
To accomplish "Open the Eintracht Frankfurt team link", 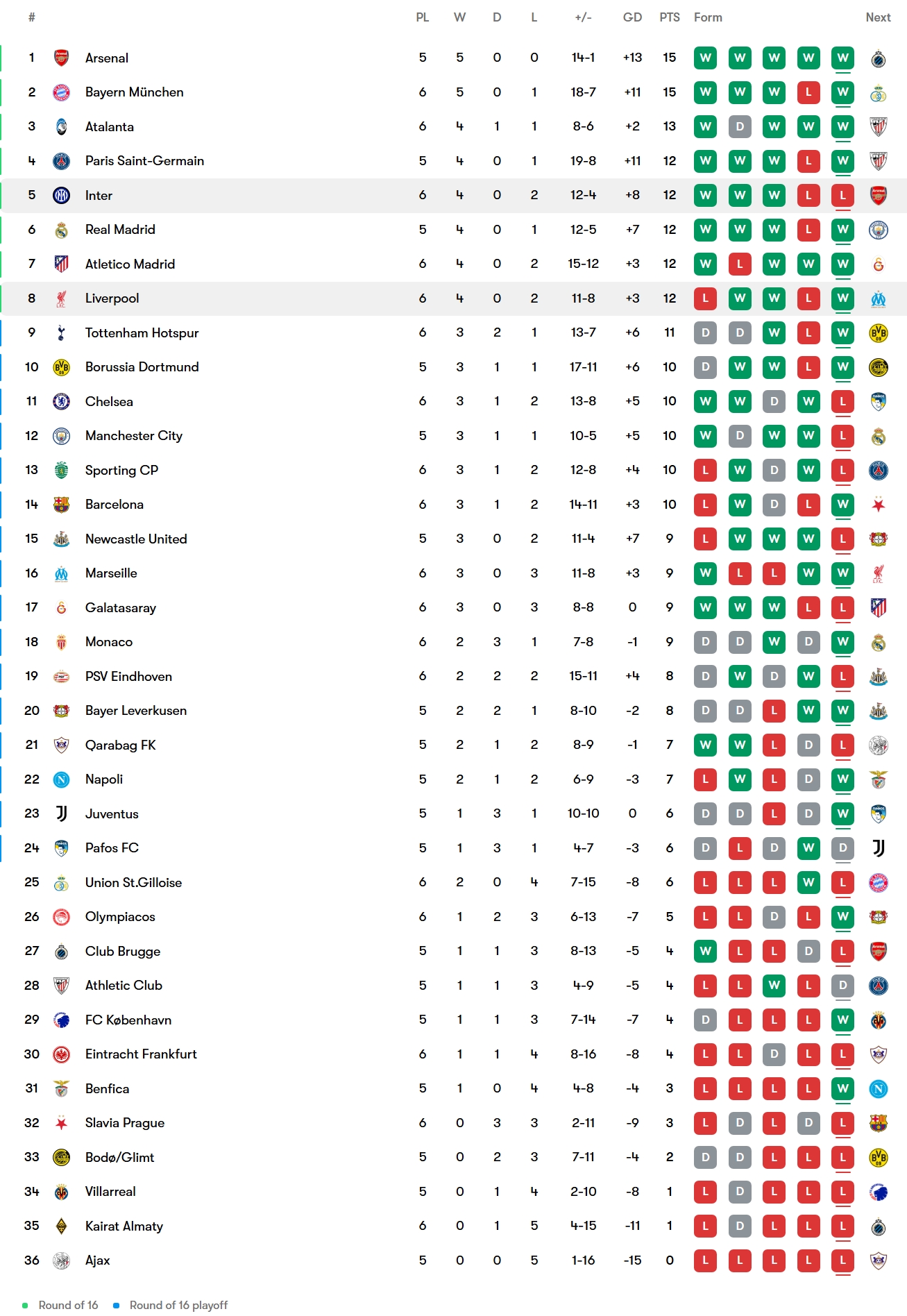I will point(141,1054).
